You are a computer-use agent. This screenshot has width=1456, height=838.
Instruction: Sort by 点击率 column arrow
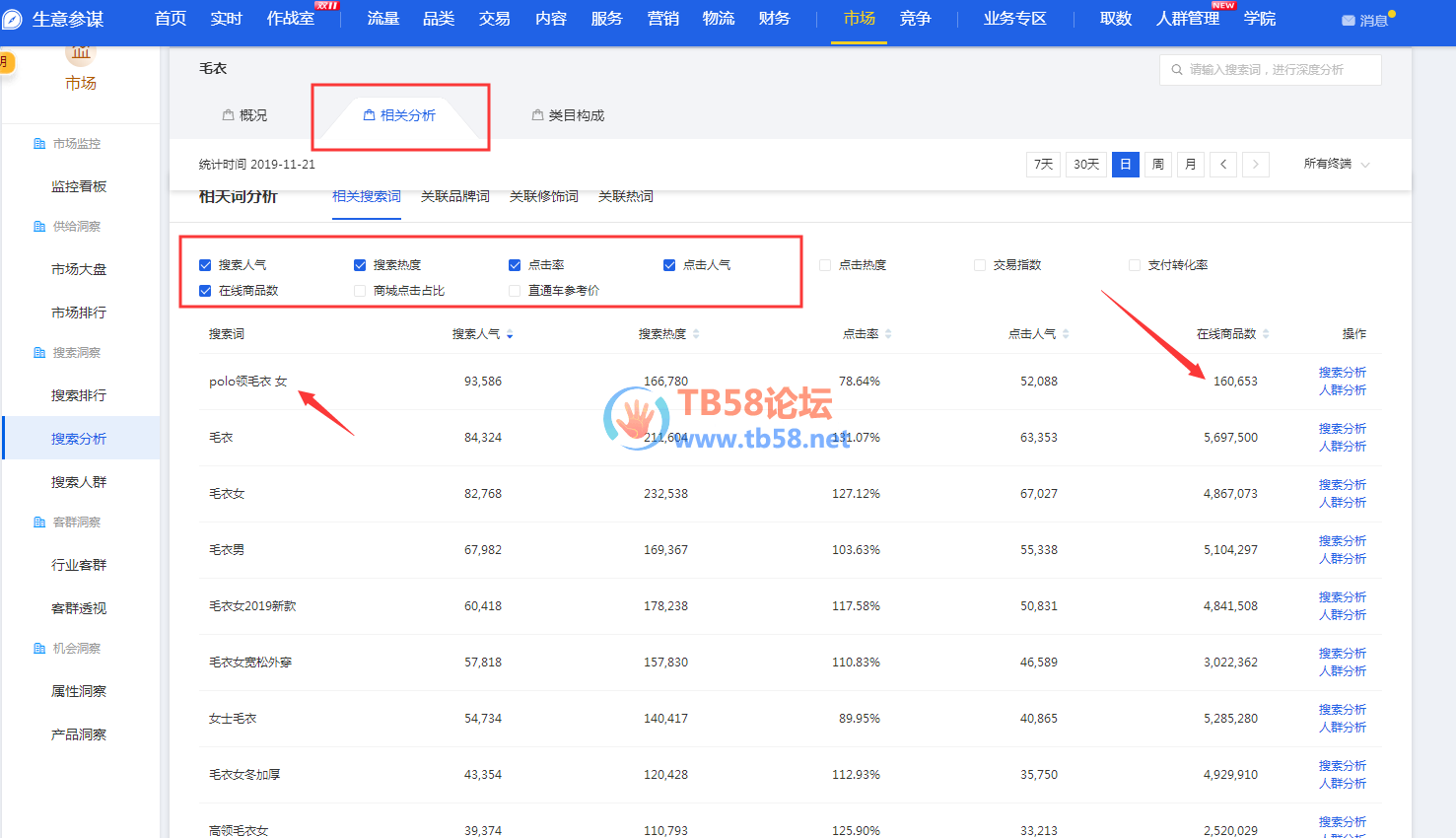point(888,334)
